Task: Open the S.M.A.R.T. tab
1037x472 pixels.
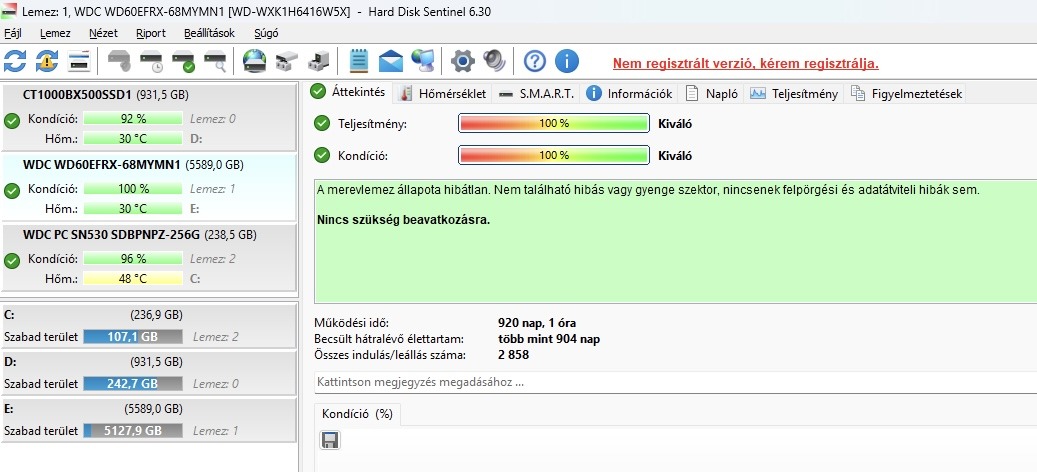Action: pyautogui.click(x=536, y=94)
